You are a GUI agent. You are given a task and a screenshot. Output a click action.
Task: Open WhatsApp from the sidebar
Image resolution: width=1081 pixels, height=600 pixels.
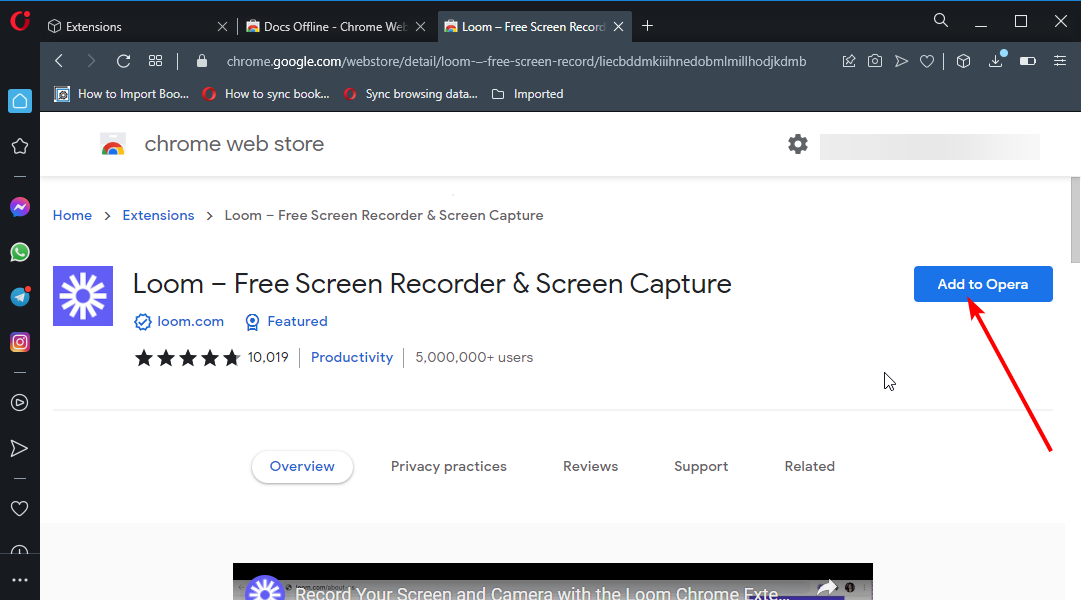20,252
